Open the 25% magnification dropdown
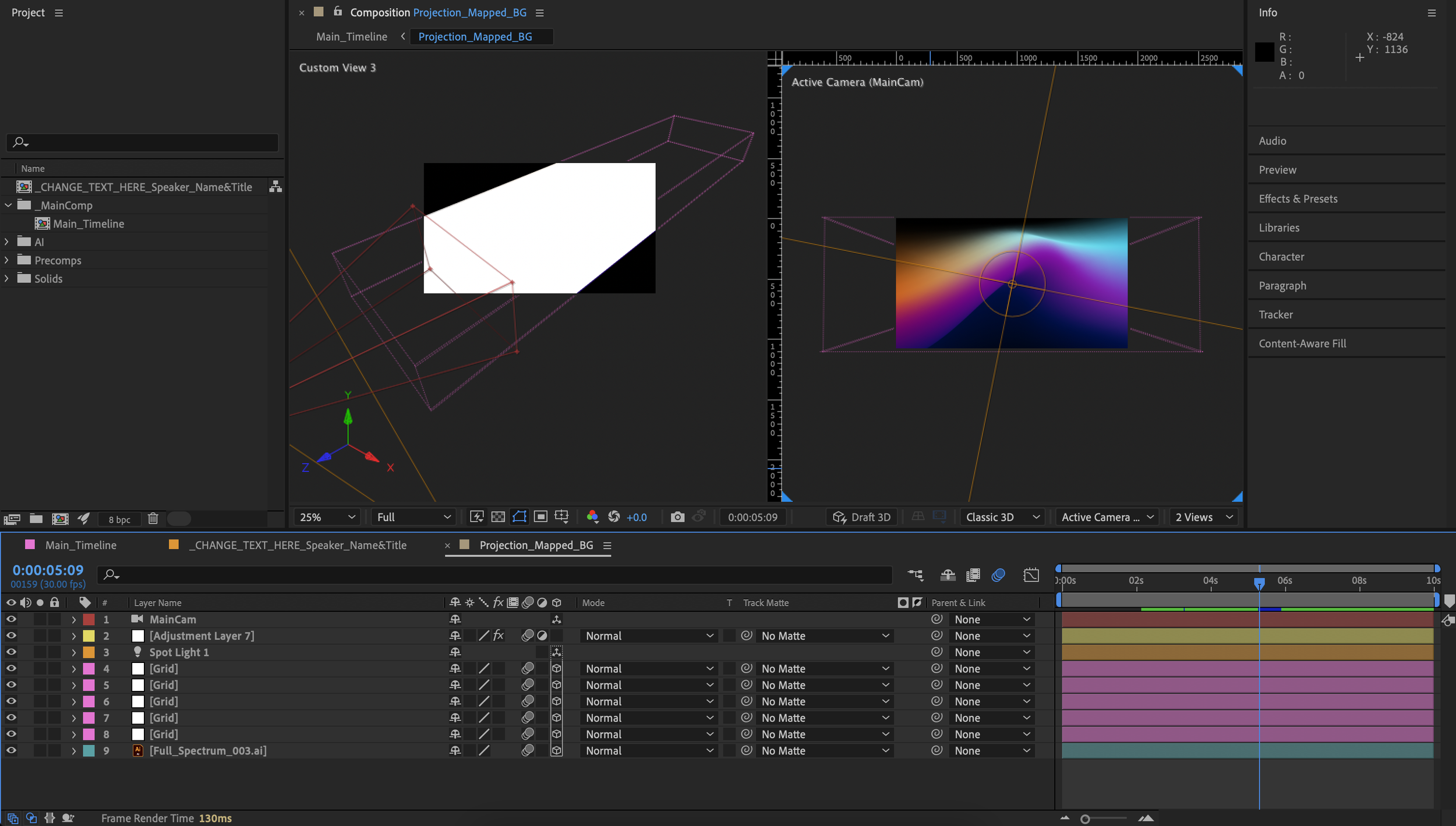The height and width of the screenshot is (826, 1456). click(327, 517)
